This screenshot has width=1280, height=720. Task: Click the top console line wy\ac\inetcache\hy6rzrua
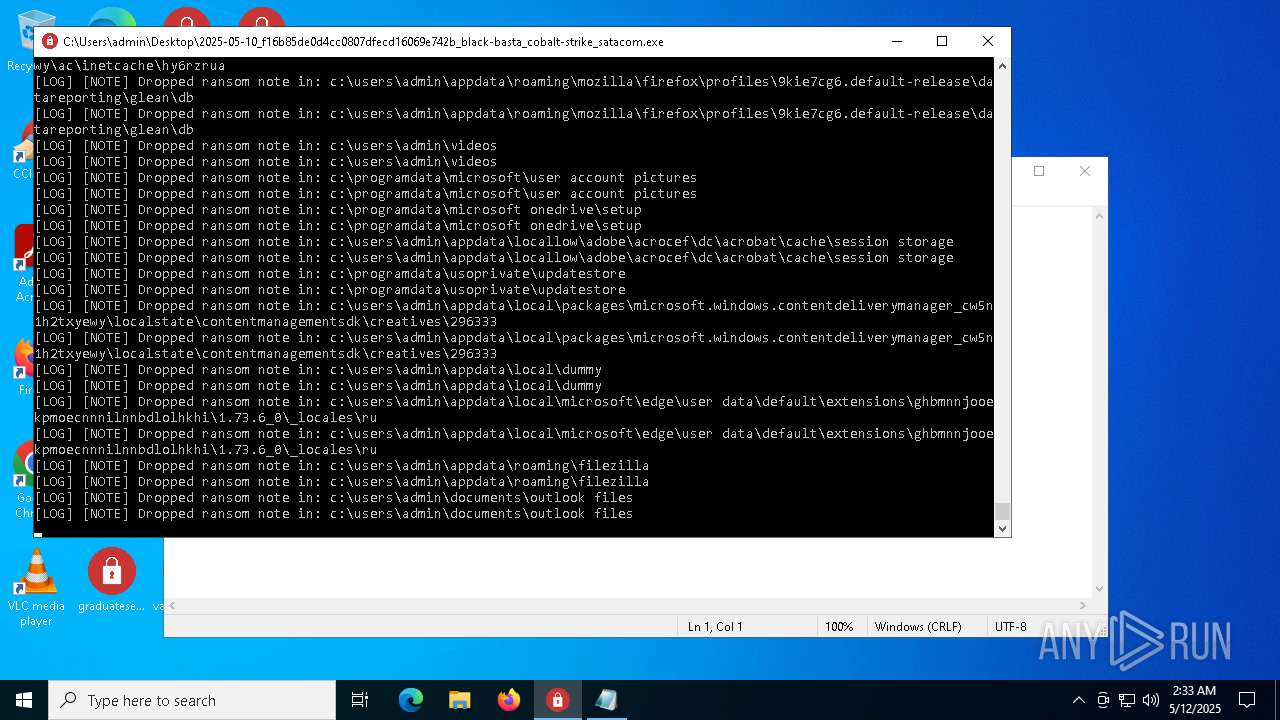click(x=130, y=66)
